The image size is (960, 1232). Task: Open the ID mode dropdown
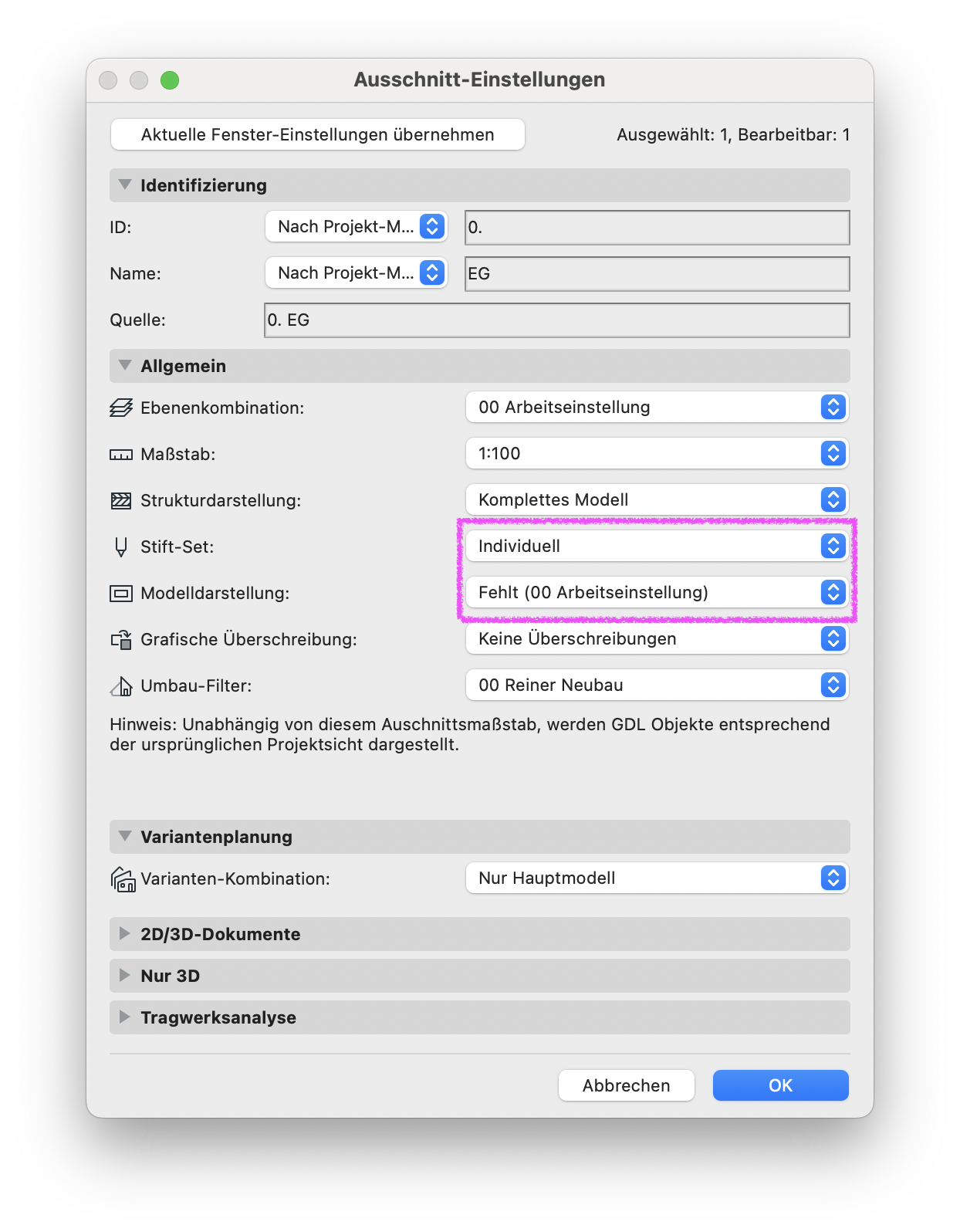[357, 226]
